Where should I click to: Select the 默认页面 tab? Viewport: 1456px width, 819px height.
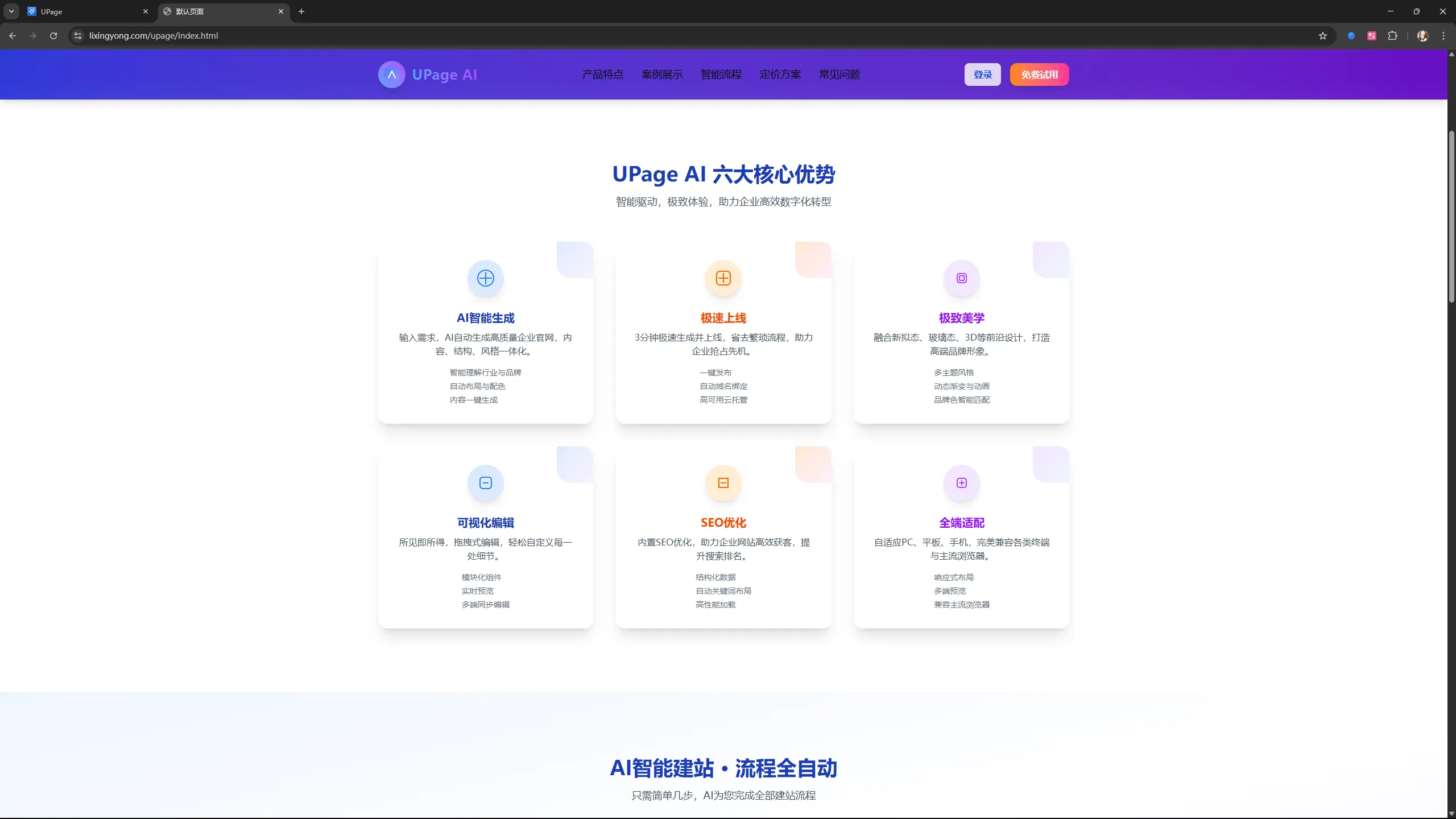click(224, 11)
